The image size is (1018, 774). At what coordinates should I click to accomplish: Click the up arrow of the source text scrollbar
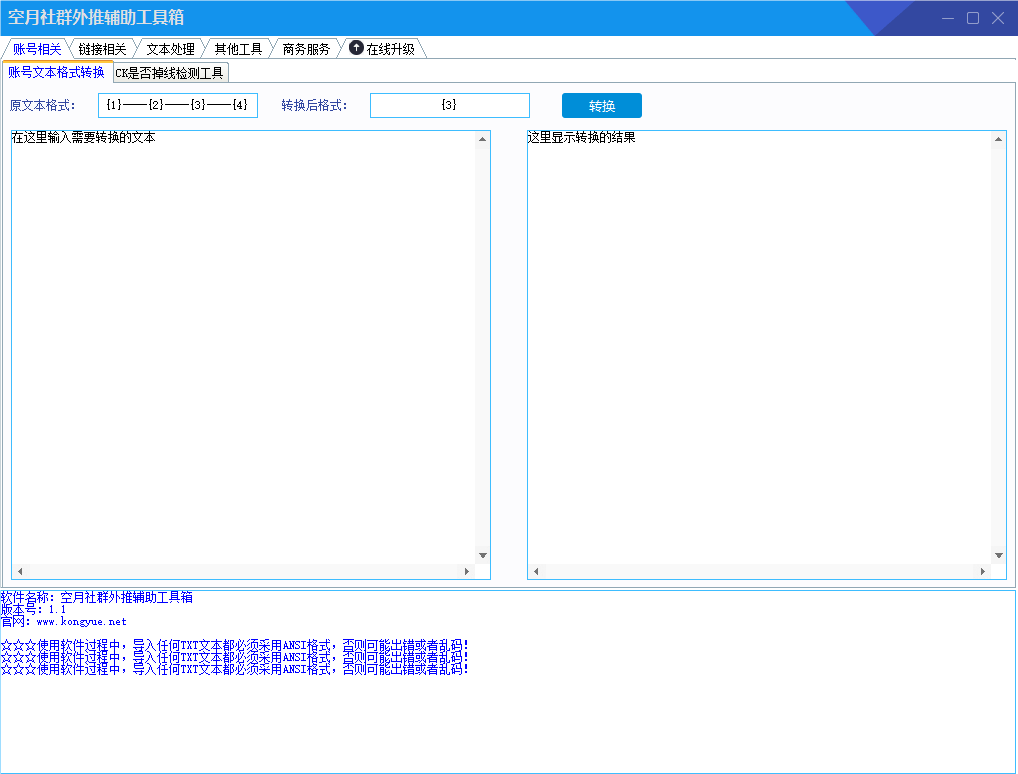[482, 139]
